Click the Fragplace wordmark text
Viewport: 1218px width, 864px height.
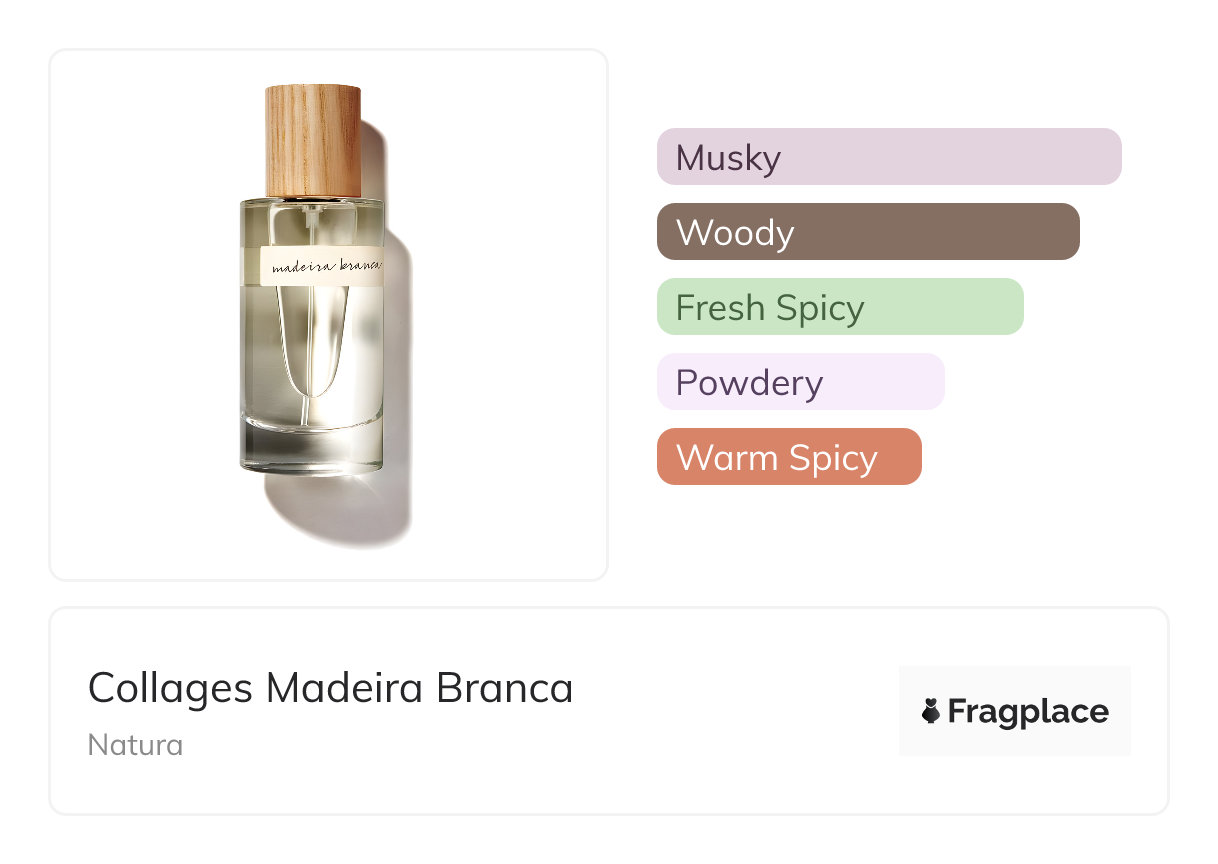click(x=1028, y=712)
